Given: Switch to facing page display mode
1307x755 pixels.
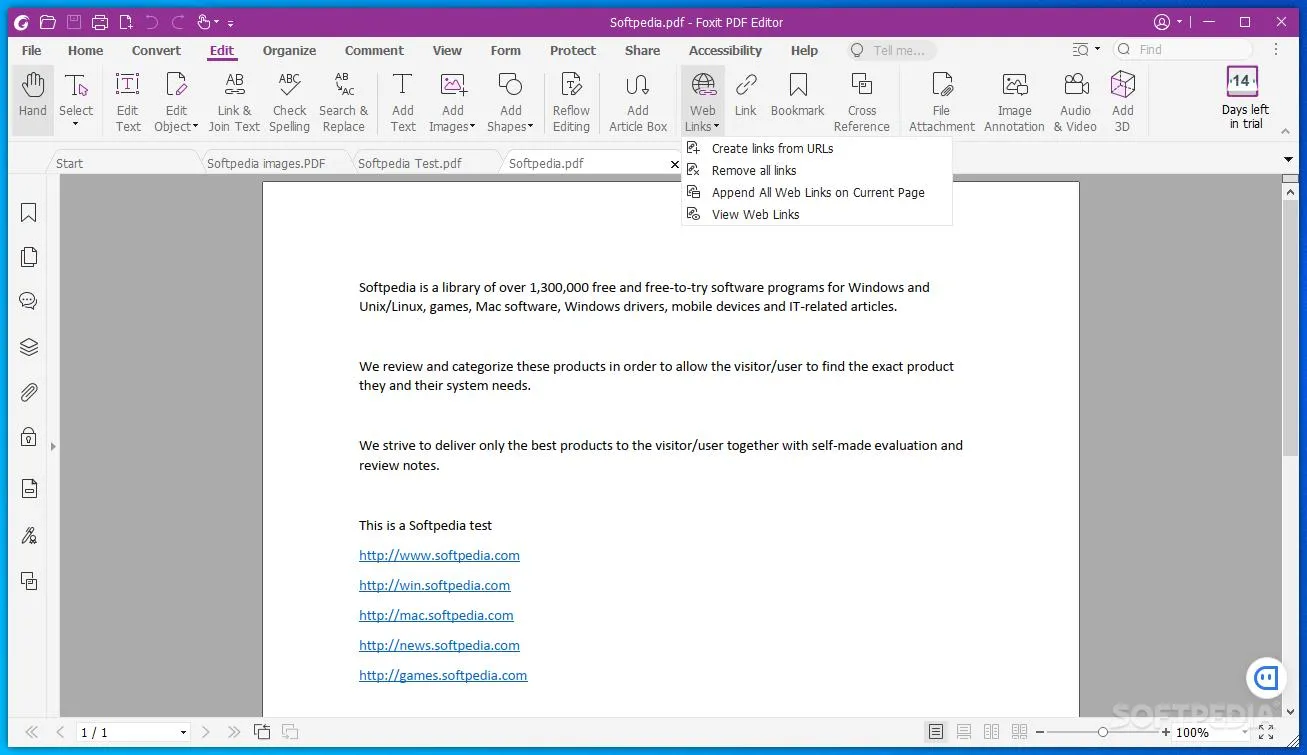Looking at the screenshot, I should pyautogui.click(x=991, y=731).
